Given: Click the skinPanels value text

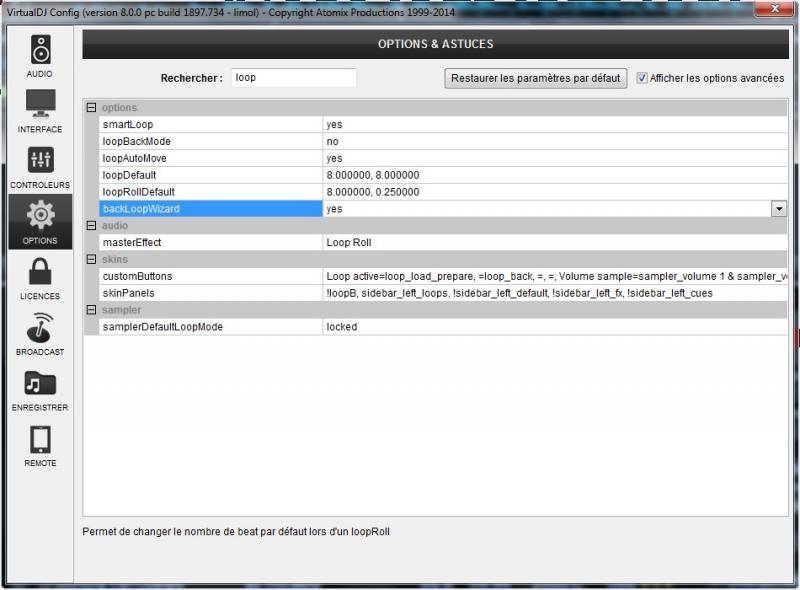Looking at the screenshot, I should coord(519,293).
